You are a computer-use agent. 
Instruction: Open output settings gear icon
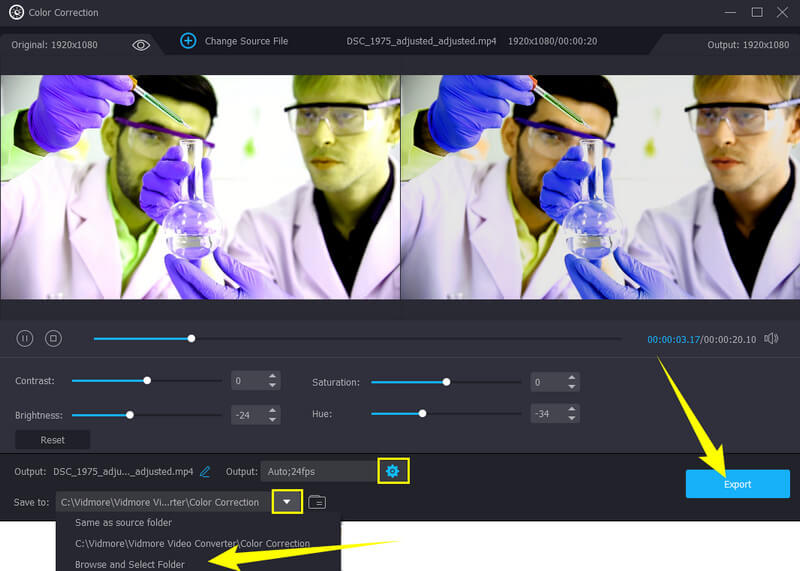pyautogui.click(x=393, y=471)
